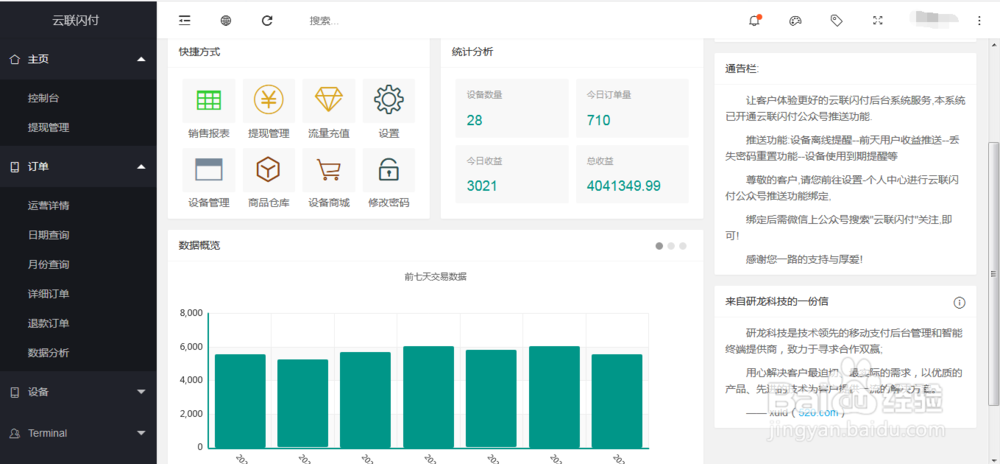
Task: Click the tag/note icon in top bar
Action: [836, 20]
